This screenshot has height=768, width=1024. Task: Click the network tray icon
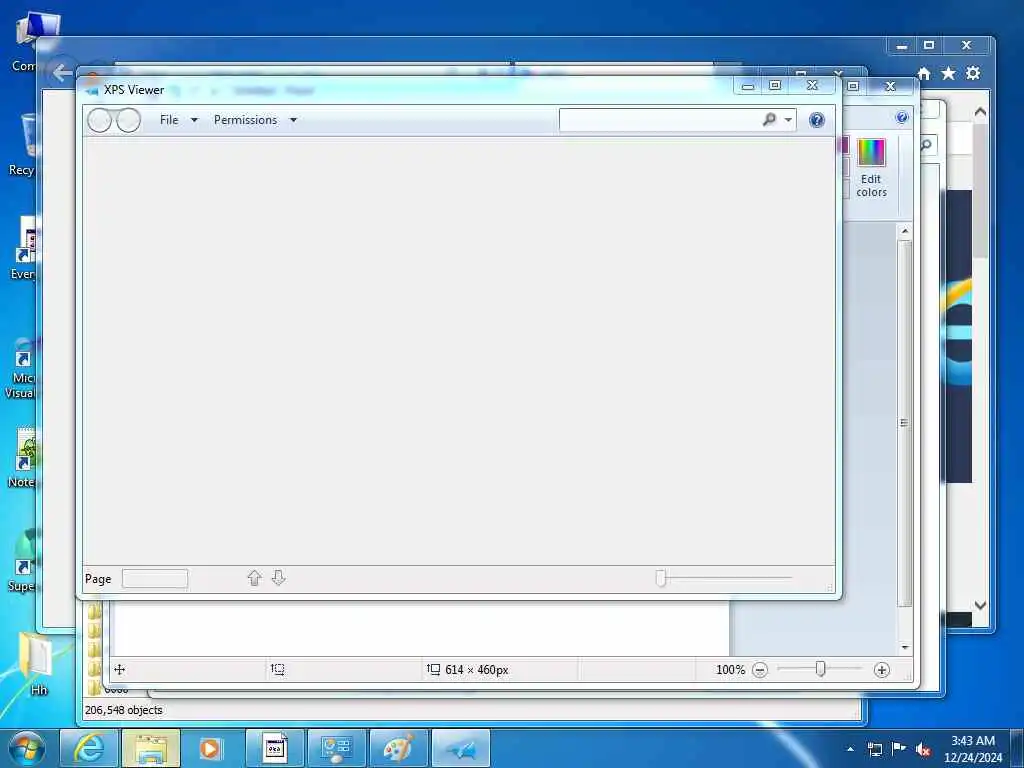point(875,749)
